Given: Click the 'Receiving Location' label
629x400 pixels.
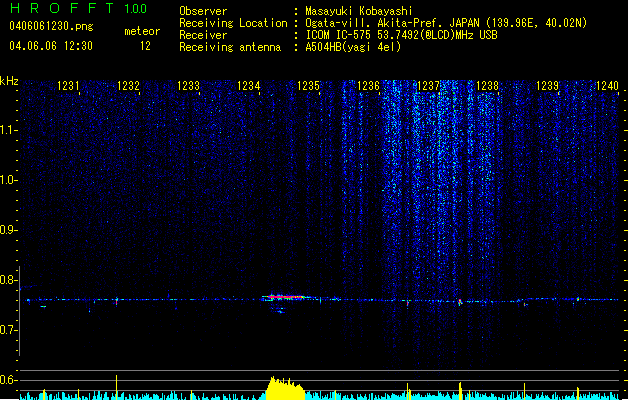Looking at the screenshot, I should pyautogui.click(x=233, y=23).
